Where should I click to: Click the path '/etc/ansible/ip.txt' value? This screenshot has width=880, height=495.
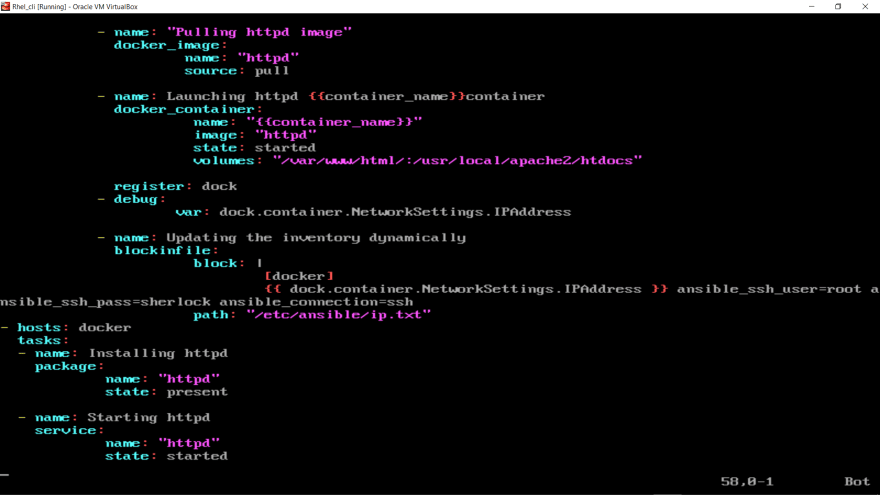pos(338,315)
